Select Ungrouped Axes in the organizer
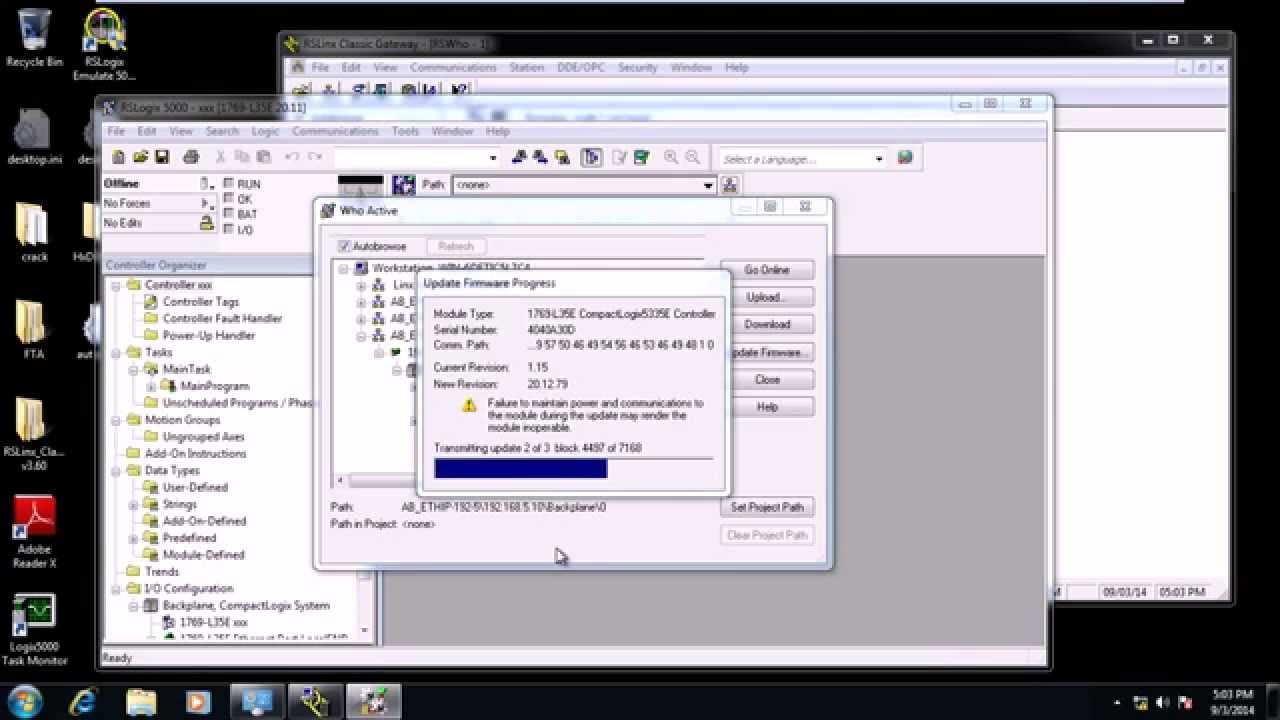This screenshot has height=720, width=1280. pos(203,437)
